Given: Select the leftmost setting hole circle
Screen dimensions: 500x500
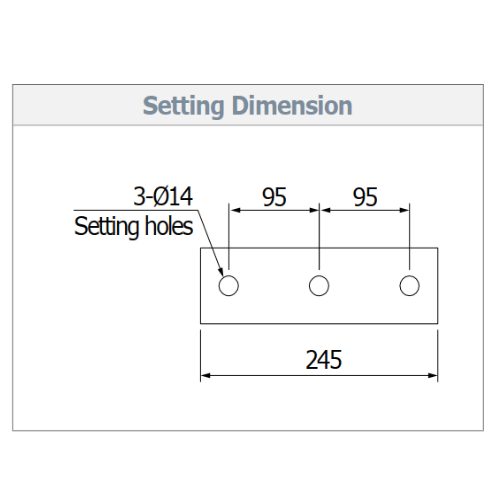Looking at the screenshot, I should coord(229,286).
